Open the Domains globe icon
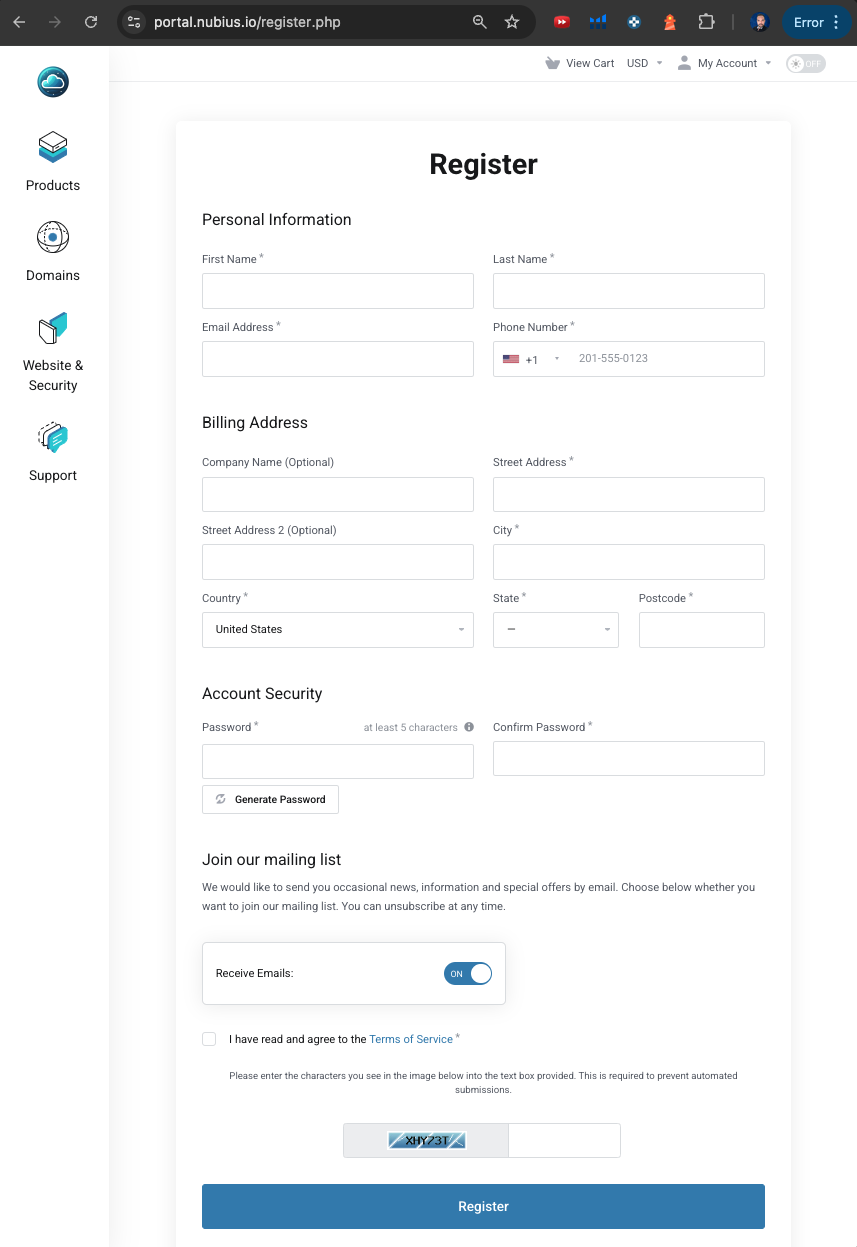 click(x=53, y=238)
